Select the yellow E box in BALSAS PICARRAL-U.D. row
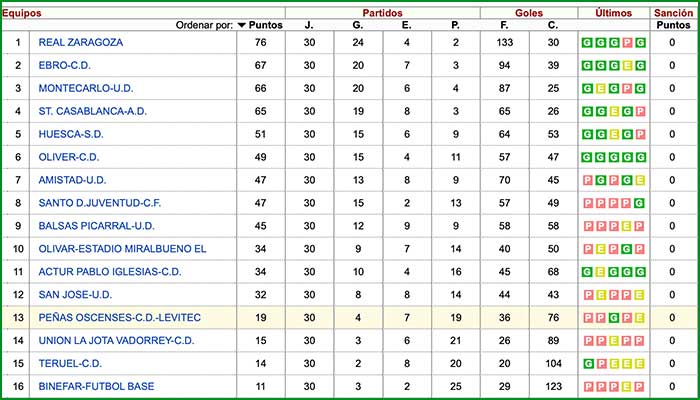Viewport: 700px width, 400px height. pos(627,226)
